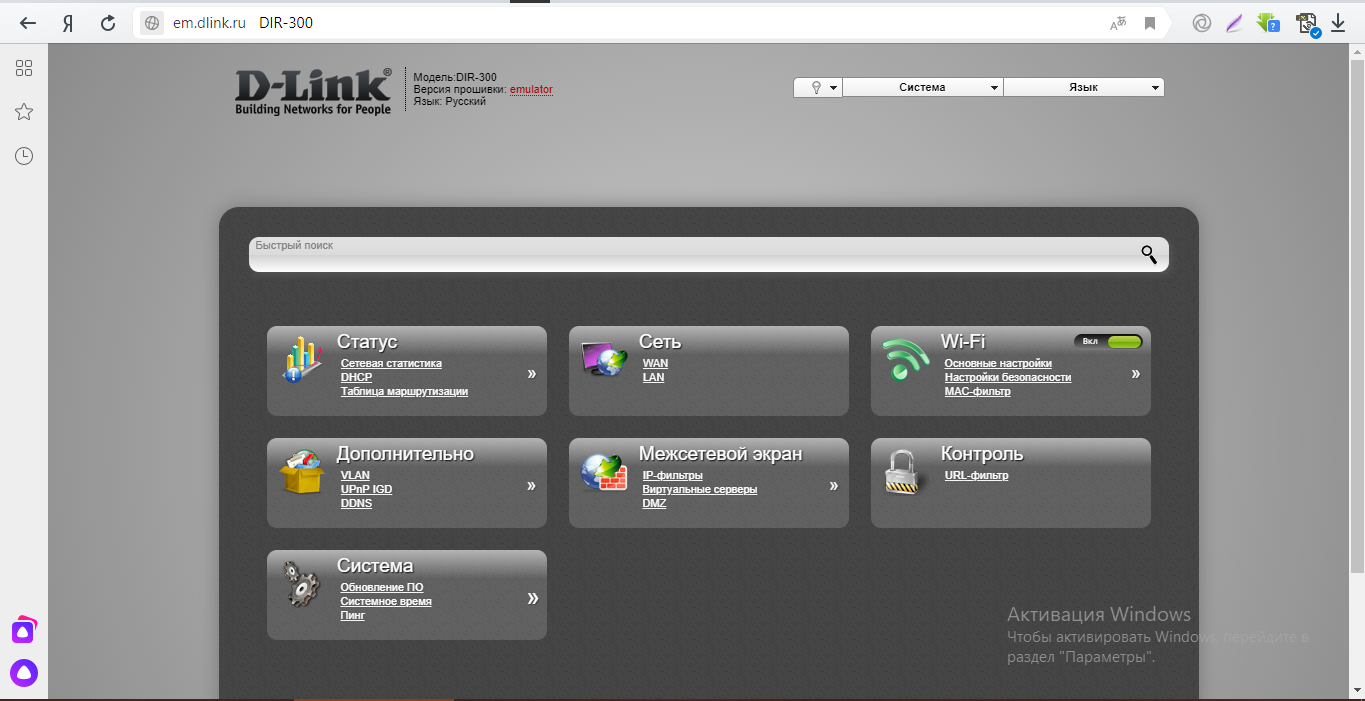This screenshot has width=1365, height=701.
Task: Open the sidebar tableau grid icon
Action: (24, 68)
